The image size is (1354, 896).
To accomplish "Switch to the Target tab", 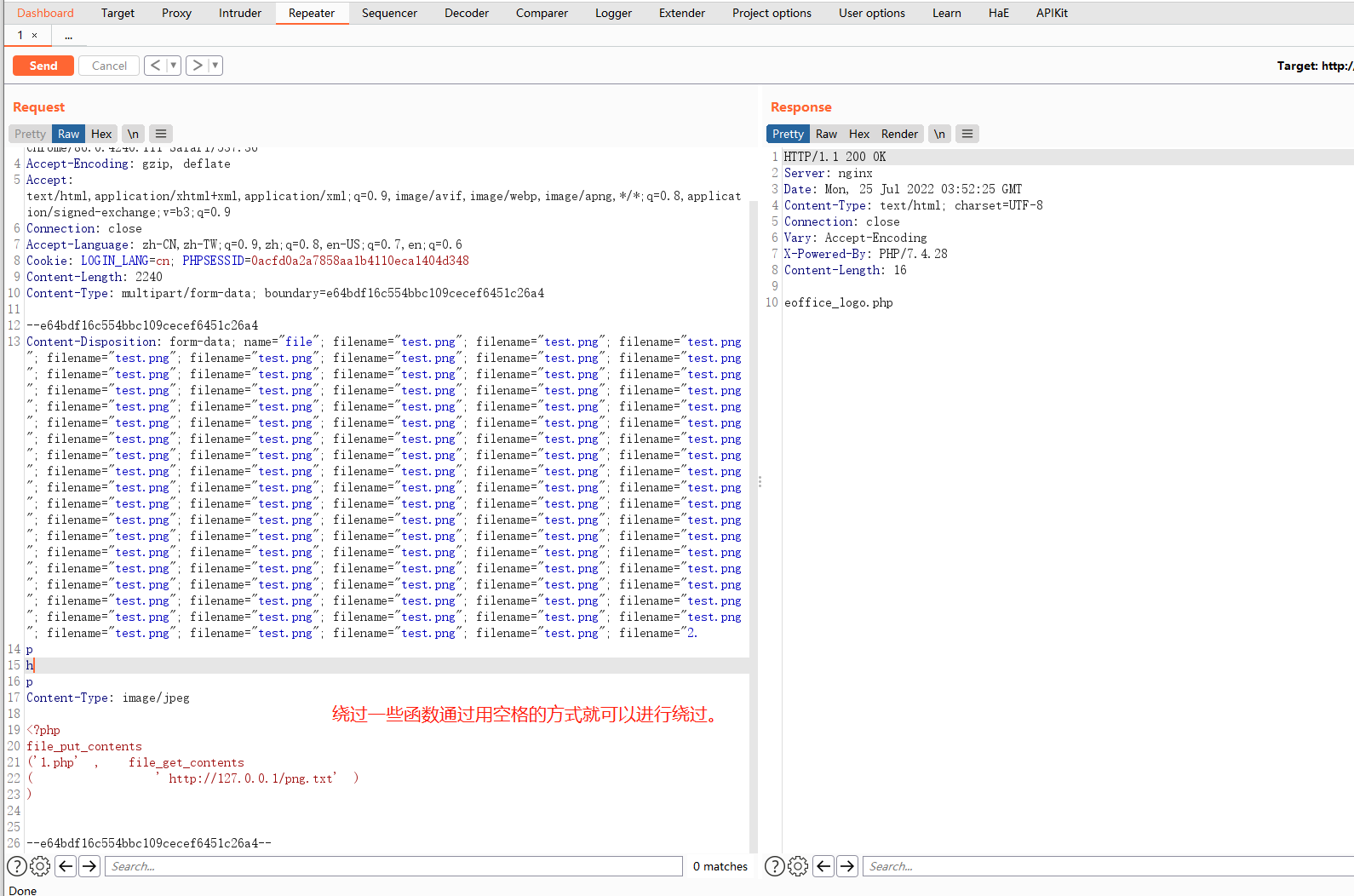I will (118, 13).
